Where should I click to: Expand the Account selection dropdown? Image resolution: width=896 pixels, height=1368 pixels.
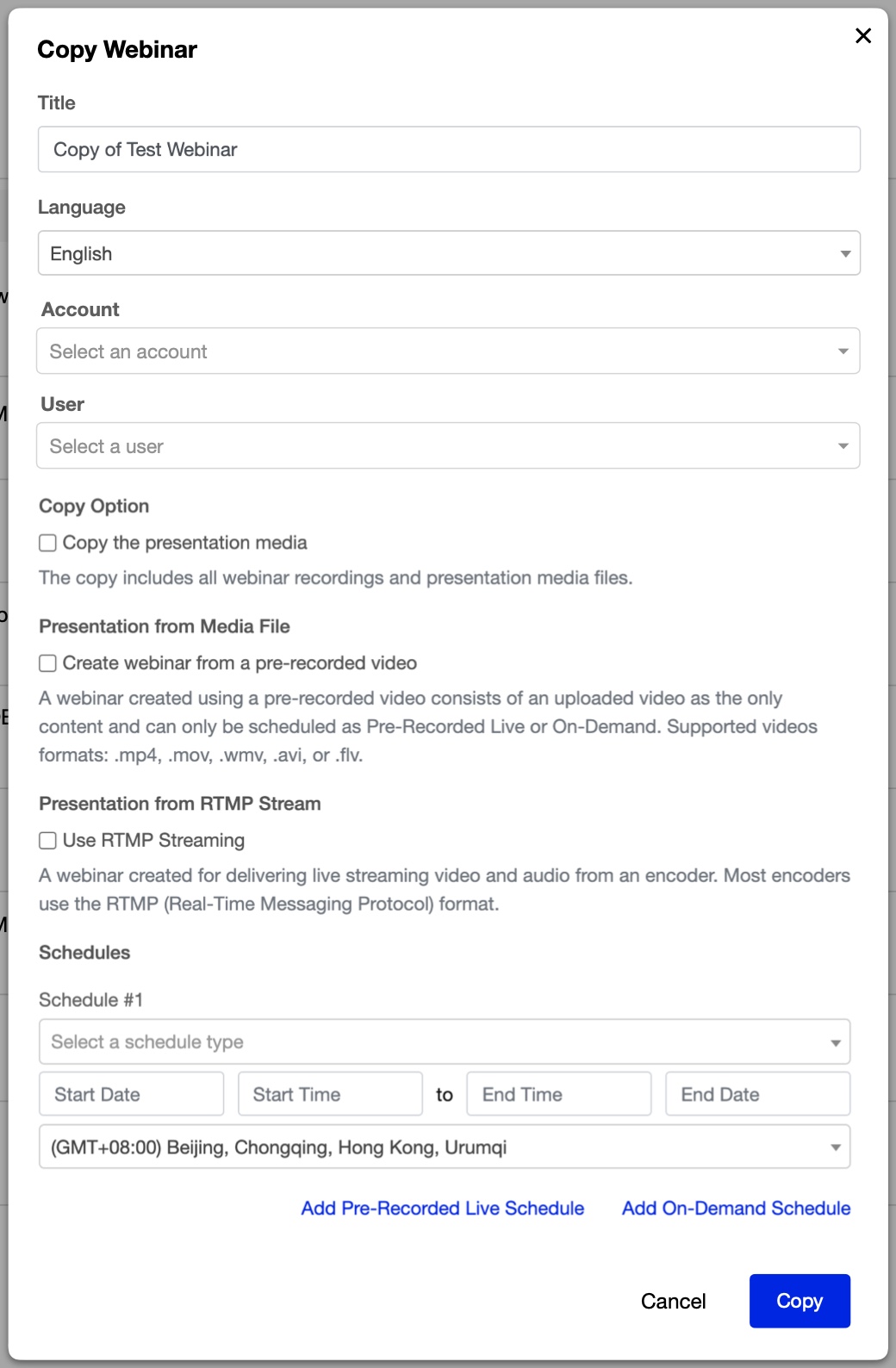448,351
